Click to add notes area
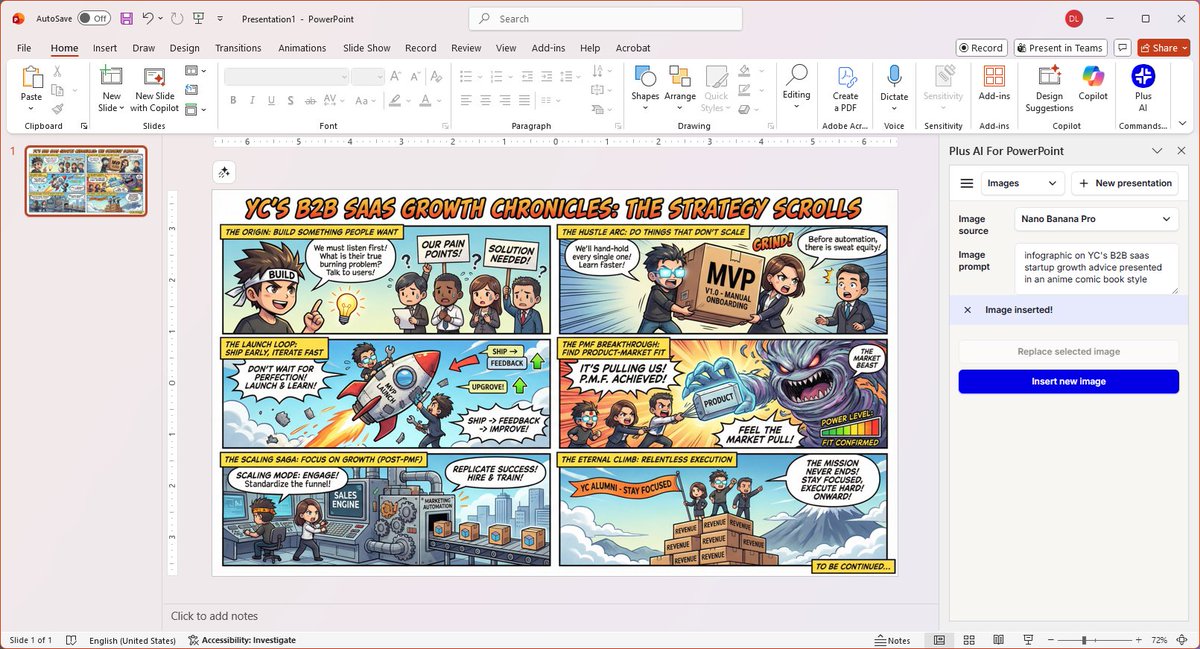Screen dimensions: 1200x649 click(x=215, y=616)
